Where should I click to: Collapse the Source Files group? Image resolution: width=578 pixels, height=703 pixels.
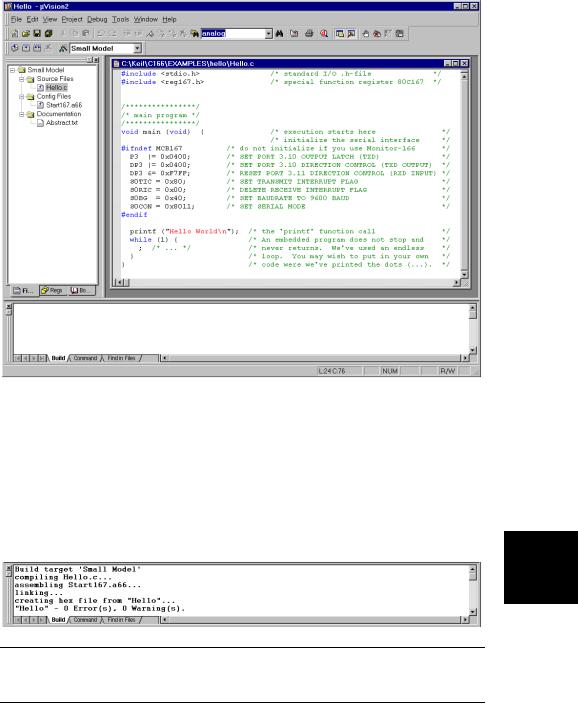coord(22,79)
